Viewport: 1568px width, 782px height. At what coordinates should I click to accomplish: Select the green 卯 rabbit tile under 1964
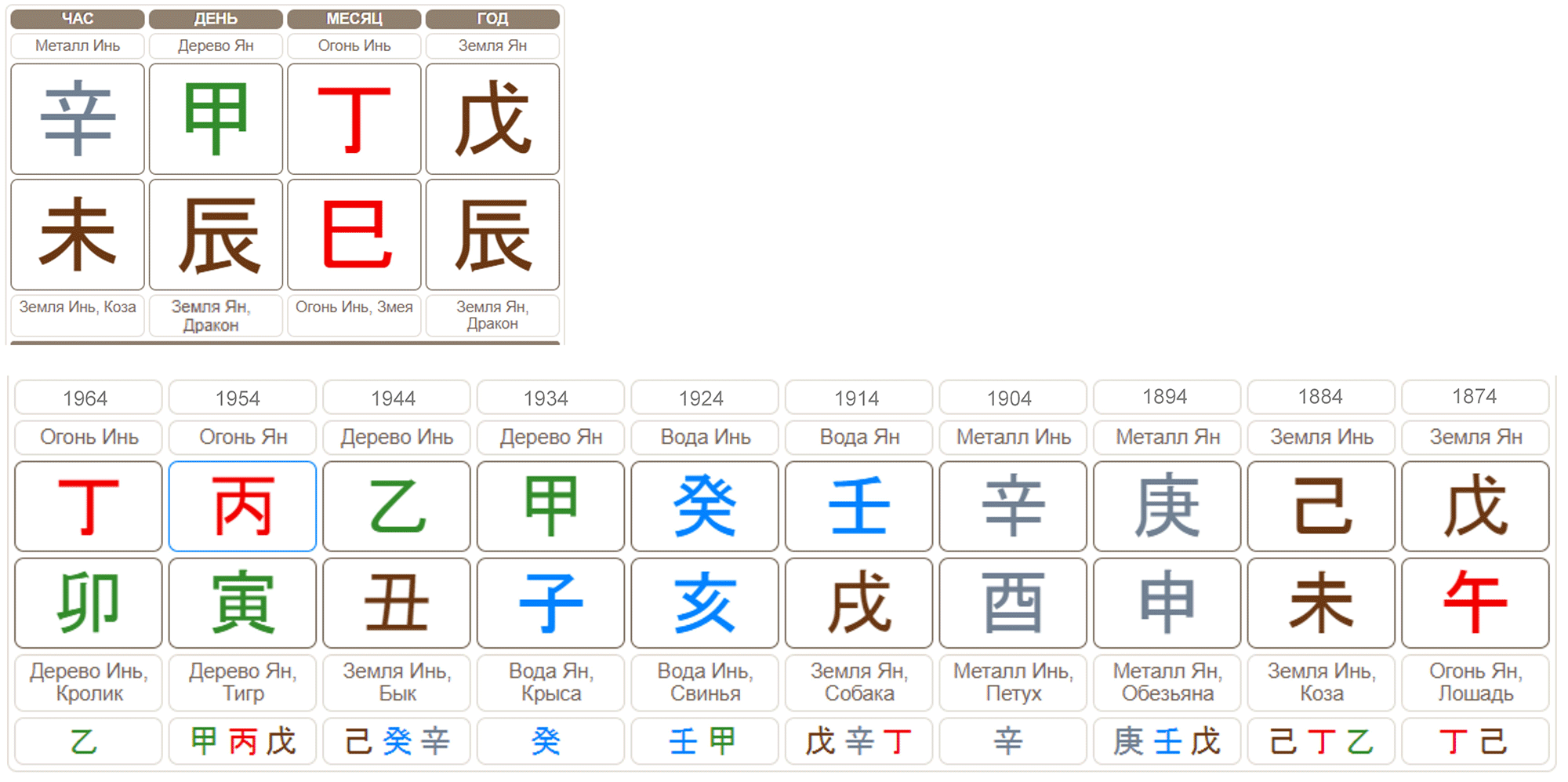89,603
